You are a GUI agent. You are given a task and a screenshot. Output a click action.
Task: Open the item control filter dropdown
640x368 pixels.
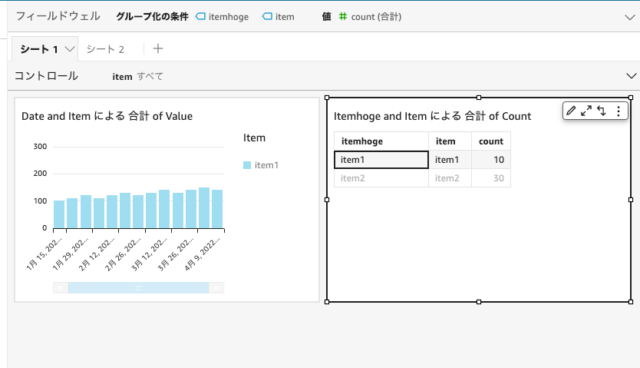pos(138,76)
